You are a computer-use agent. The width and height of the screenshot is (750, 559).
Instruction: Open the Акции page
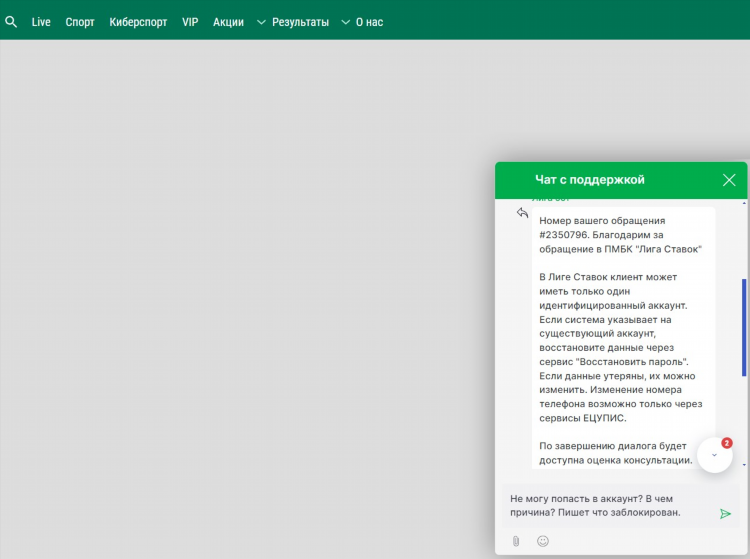[x=228, y=22]
